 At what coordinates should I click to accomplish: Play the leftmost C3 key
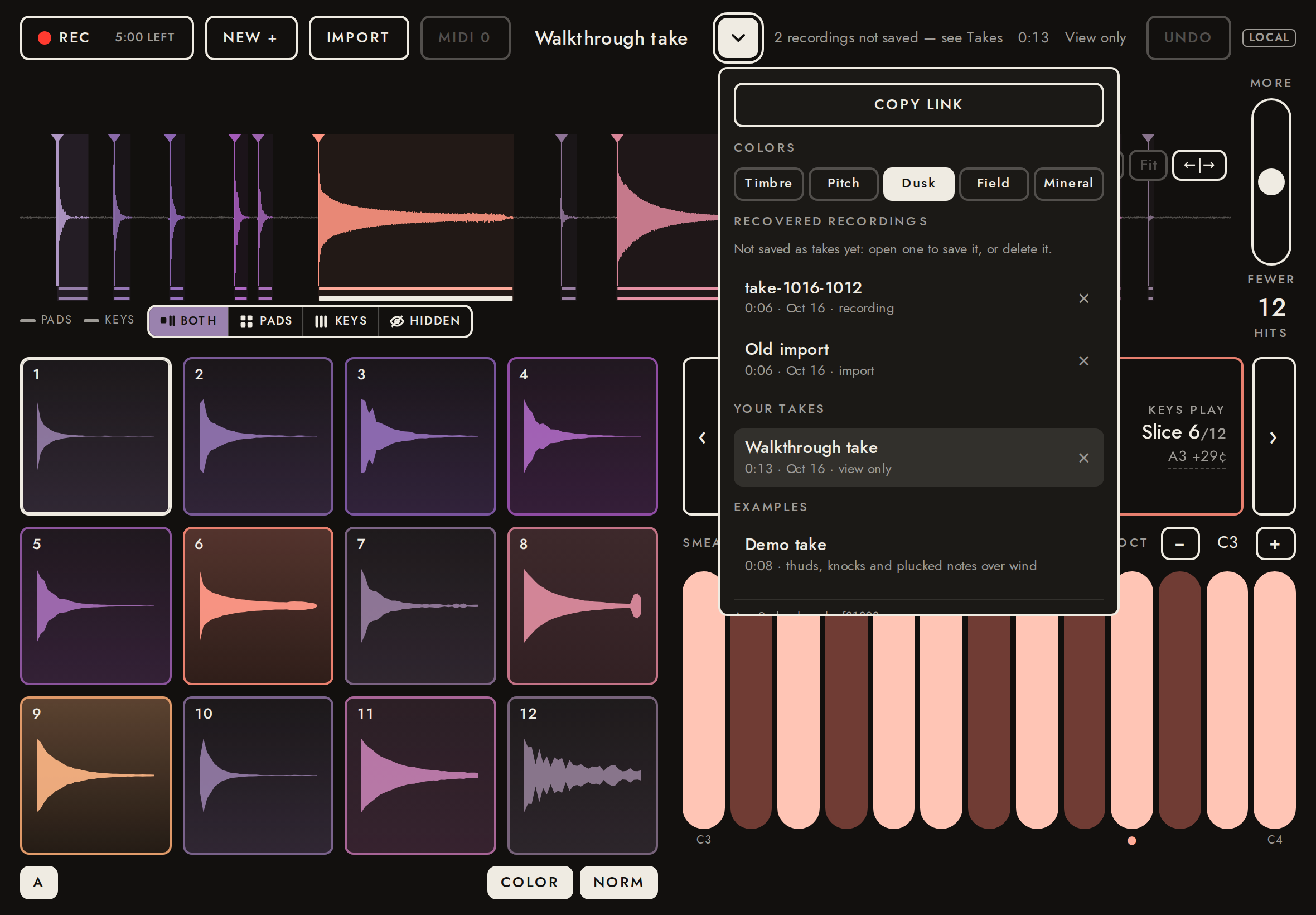703,700
